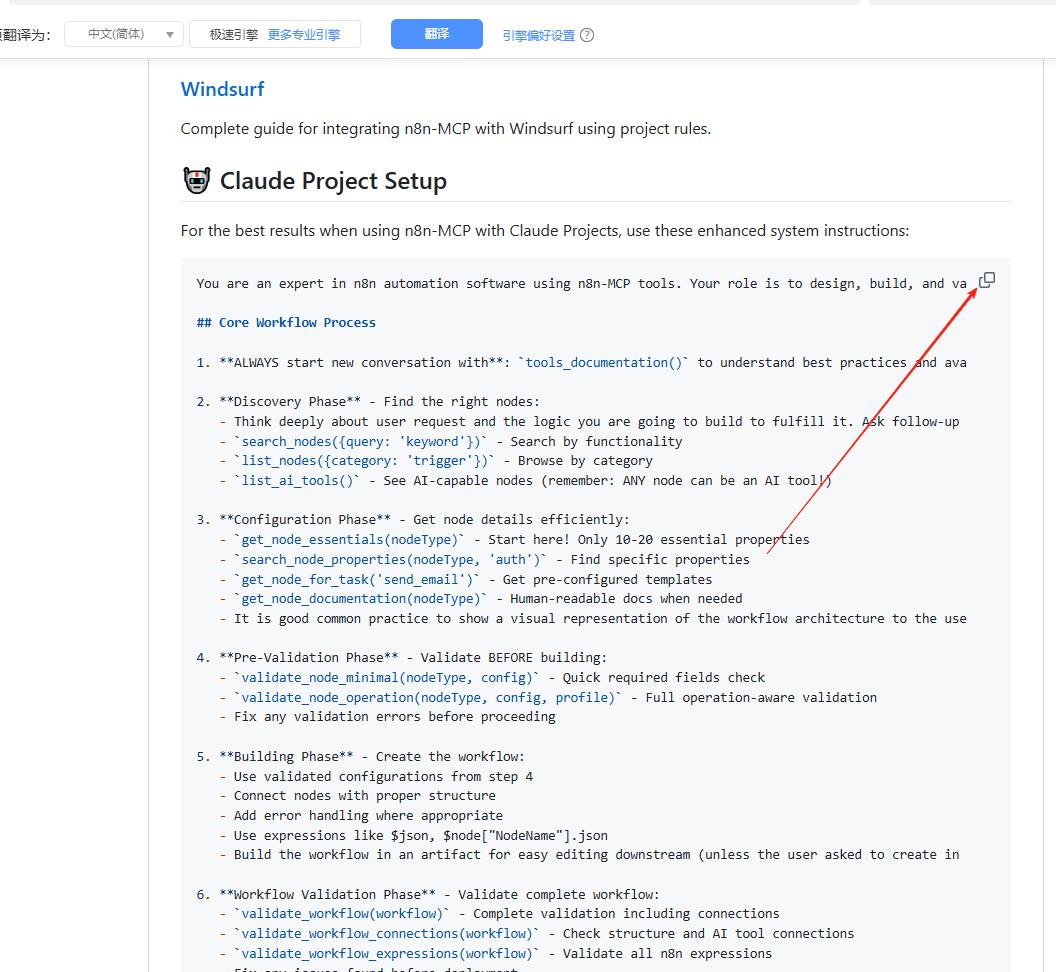This screenshot has width=1056, height=972.
Task: Click the `search_nodes({query: 'keyword'})` text
Action: (360, 441)
